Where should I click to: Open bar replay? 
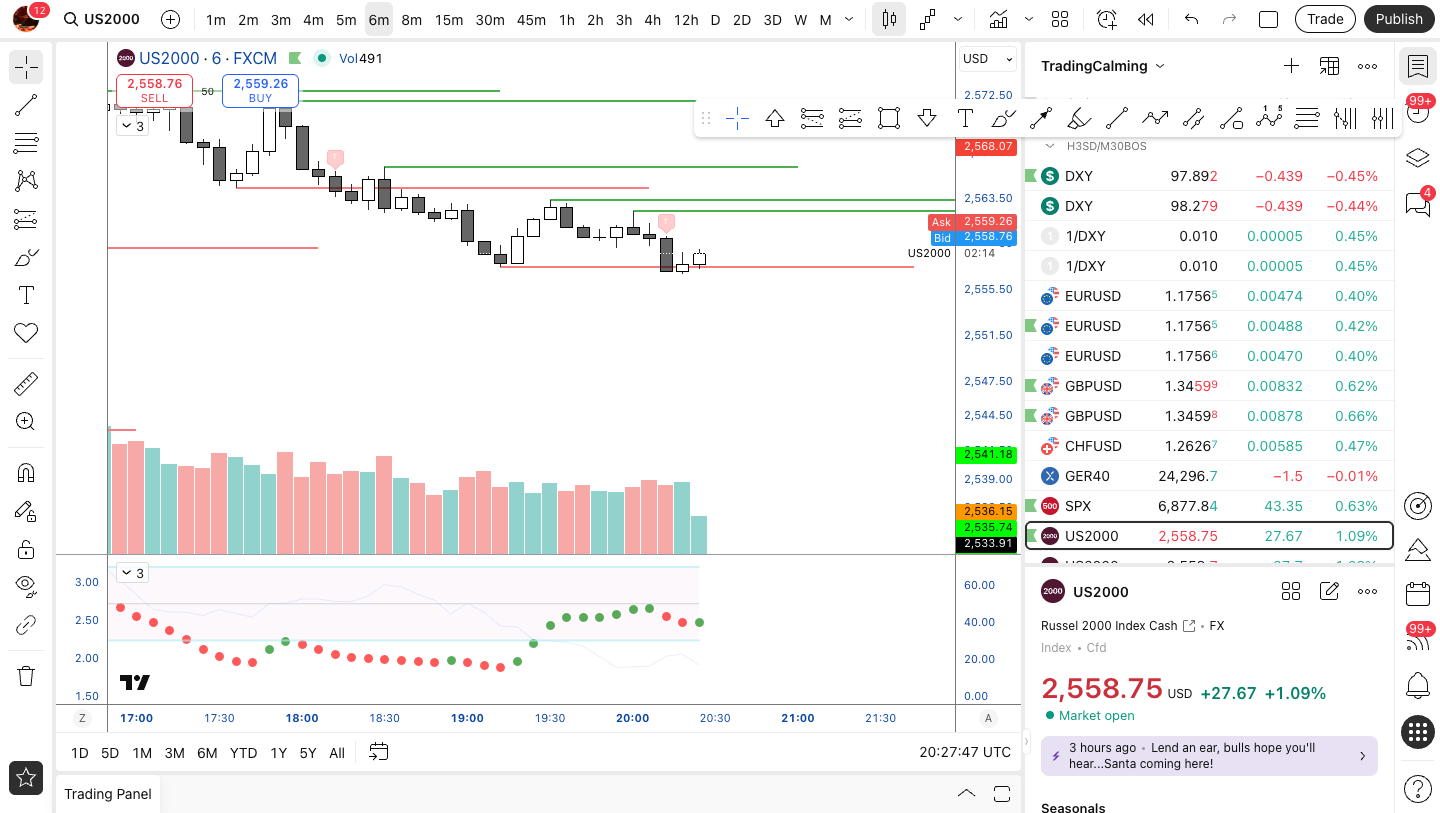click(x=1146, y=19)
